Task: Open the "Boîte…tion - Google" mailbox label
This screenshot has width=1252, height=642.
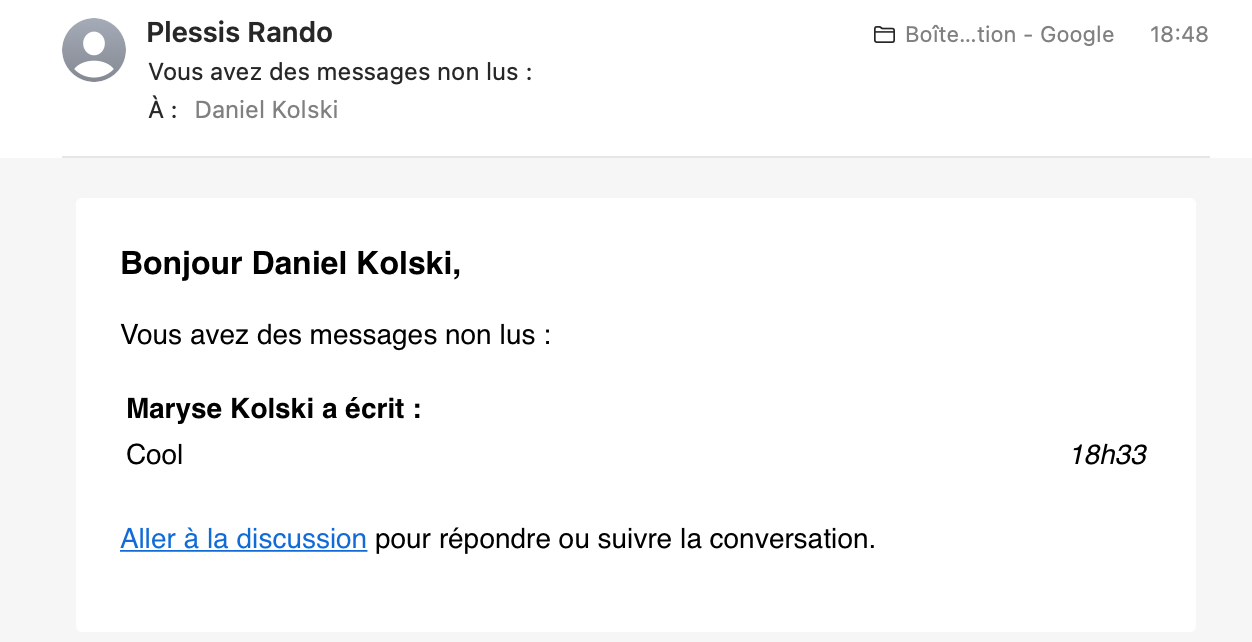Action: pyautogui.click(x=1008, y=35)
